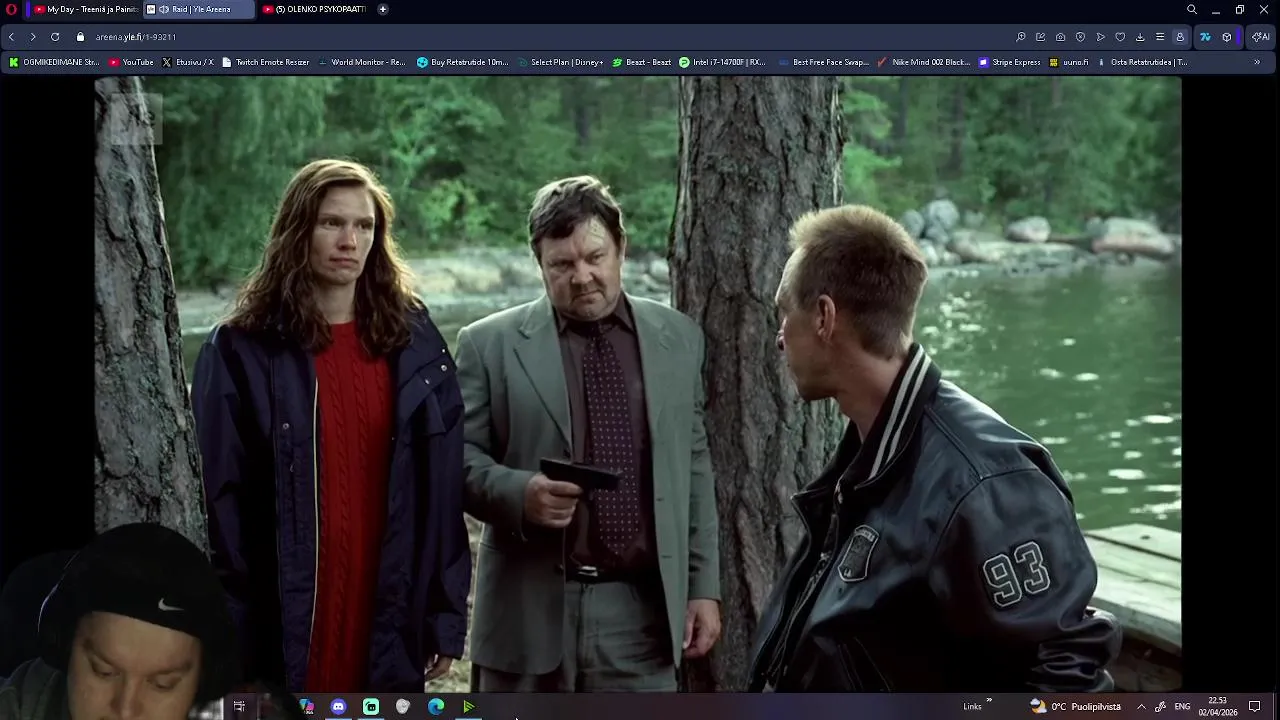The image size is (1280, 720).
Task: Open network settings tray icon
Action: tap(1160, 706)
